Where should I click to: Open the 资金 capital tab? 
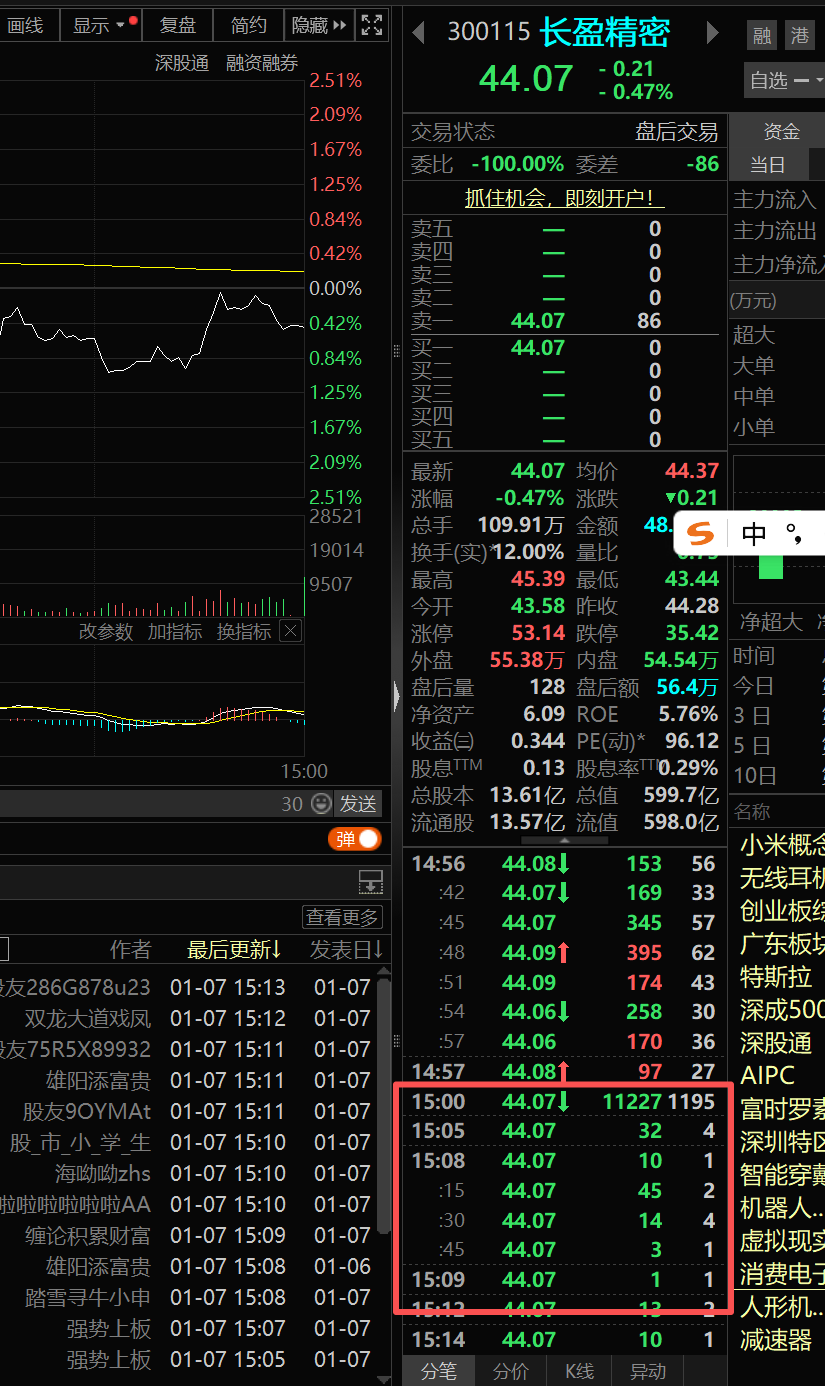point(781,131)
